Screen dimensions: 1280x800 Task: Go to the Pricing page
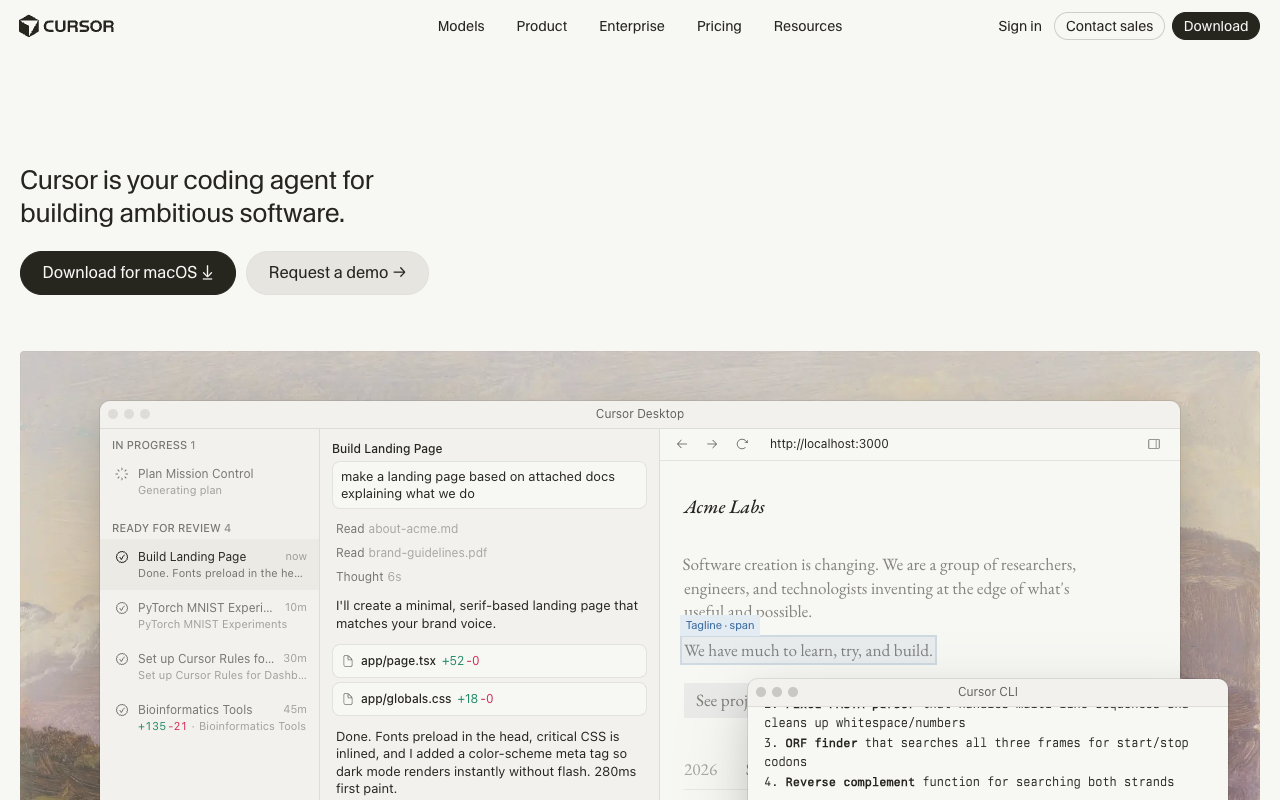(x=719, y=26)
